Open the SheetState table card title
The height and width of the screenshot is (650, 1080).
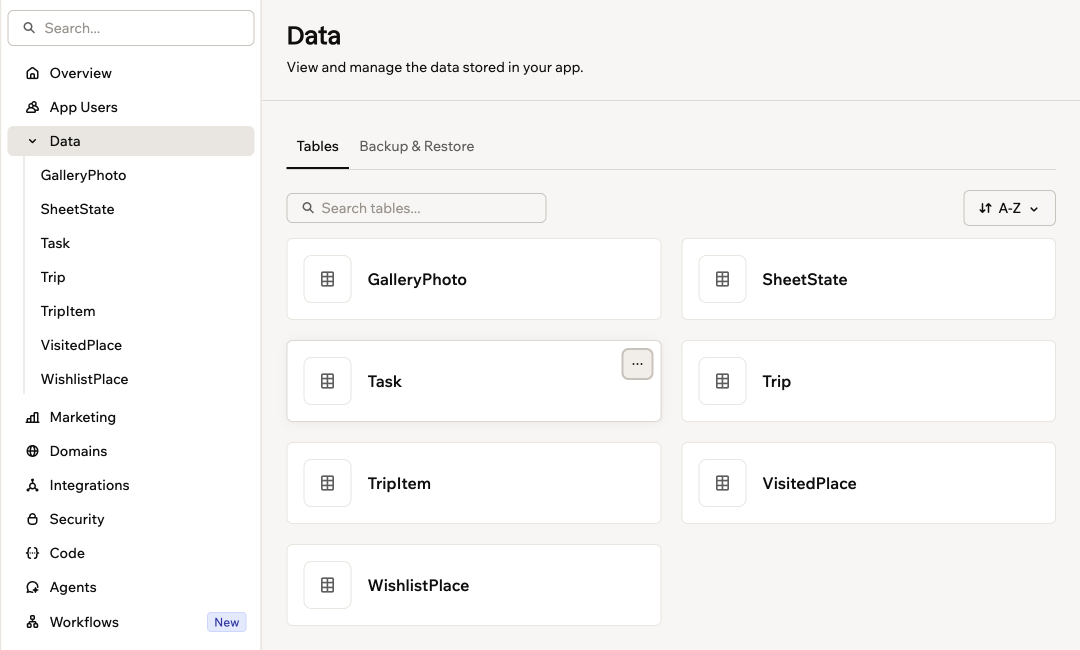click(804, 280)
